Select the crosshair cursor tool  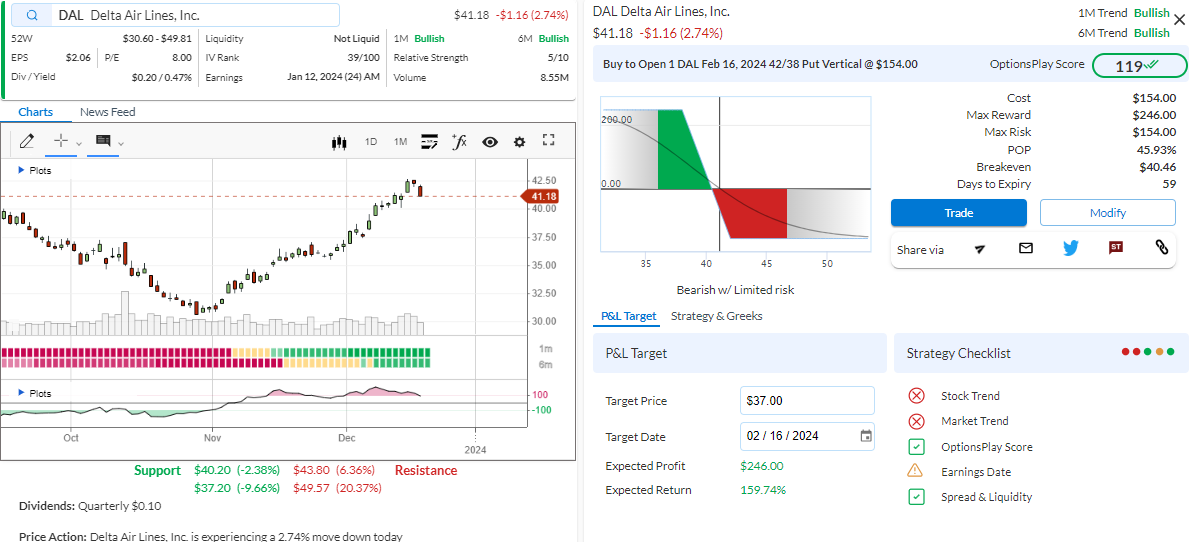[x=62, y=141]
